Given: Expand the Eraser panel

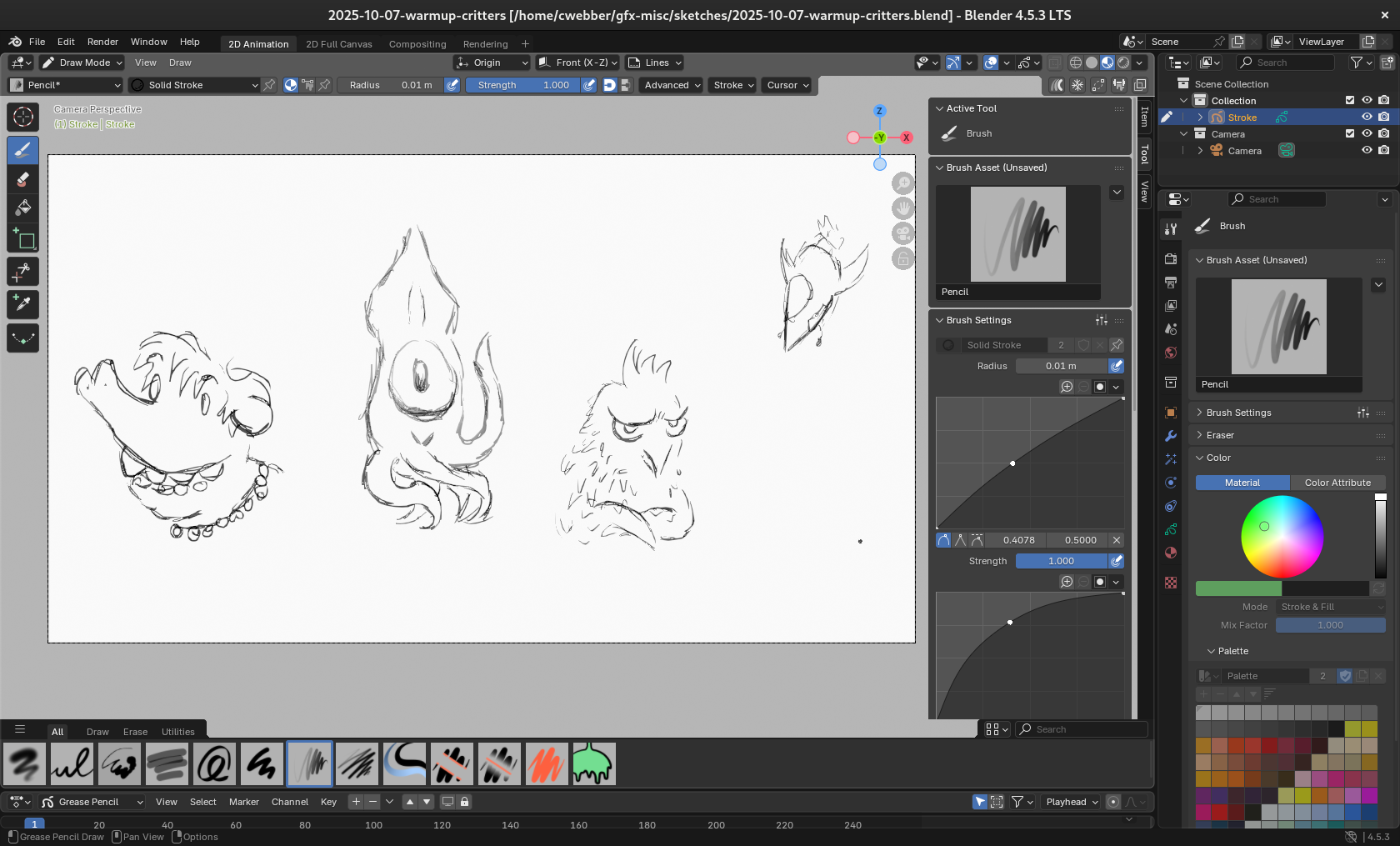Looking at the screenshot, I should 1219,435.
